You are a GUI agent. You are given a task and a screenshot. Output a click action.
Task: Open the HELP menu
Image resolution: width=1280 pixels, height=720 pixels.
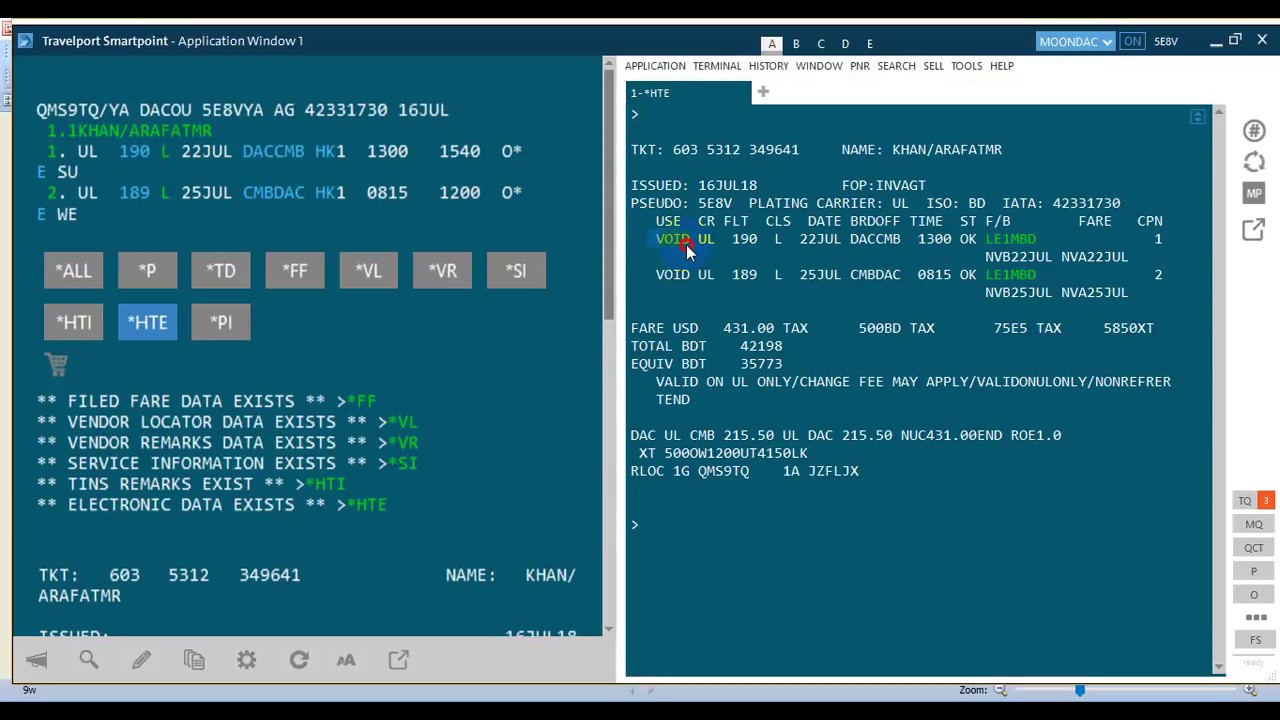pyautogui.click(x=1001, y=66)
